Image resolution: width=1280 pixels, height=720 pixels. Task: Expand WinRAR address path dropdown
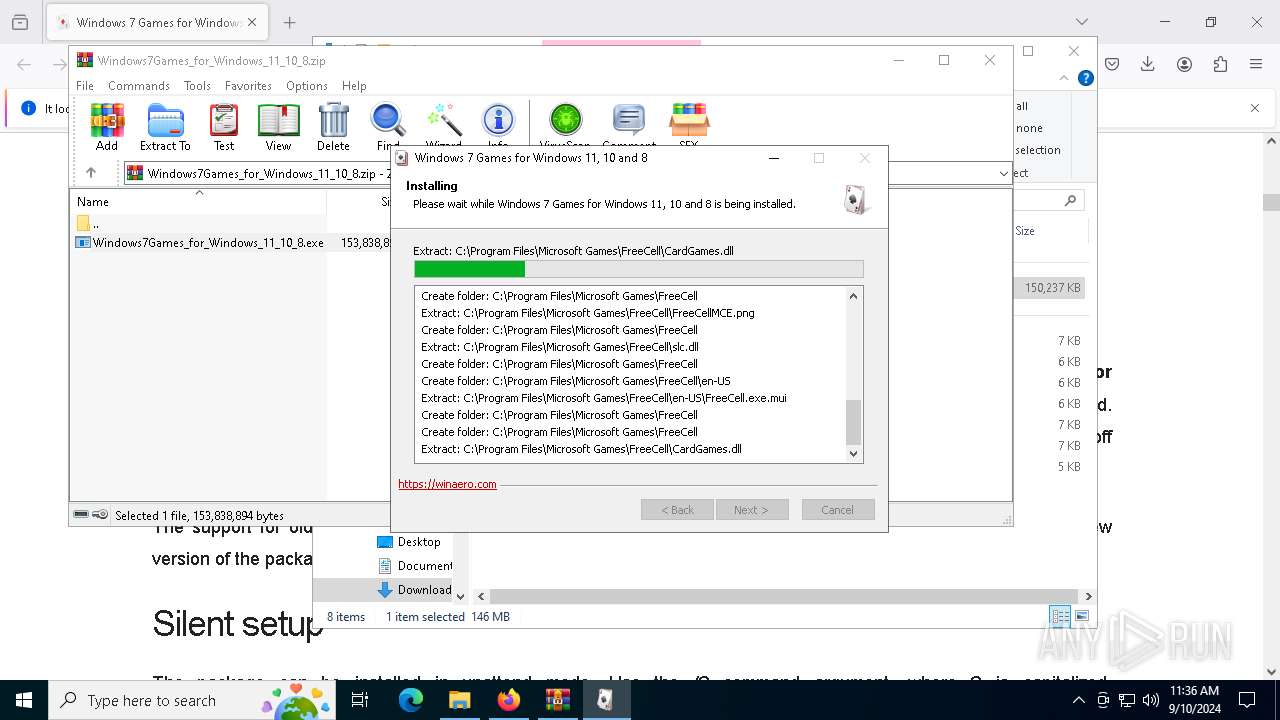click(x=1003, y=173)
